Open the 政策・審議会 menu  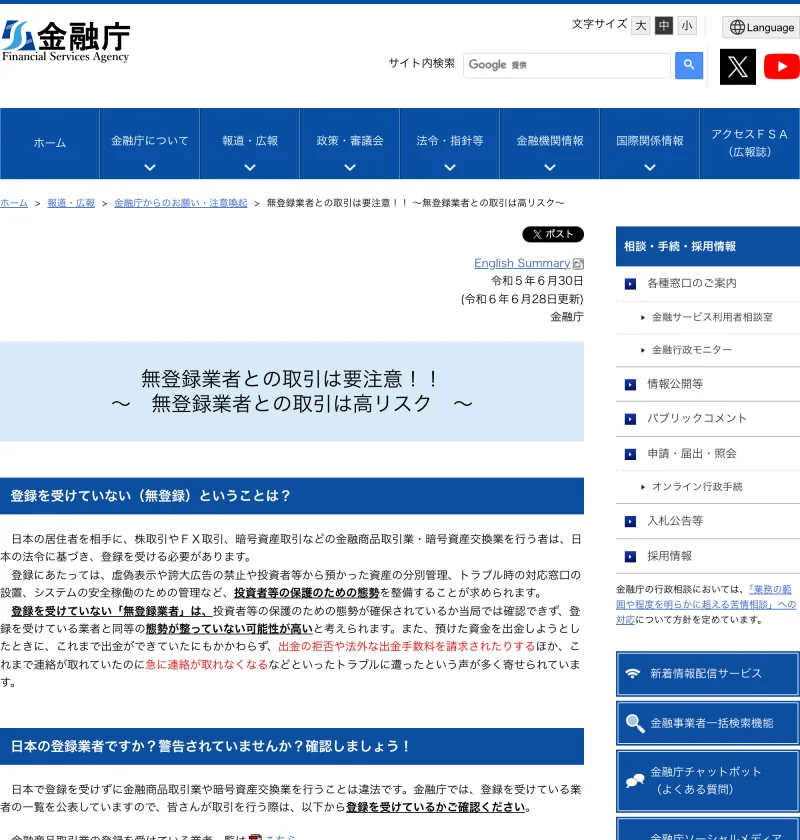pos(350,144)
